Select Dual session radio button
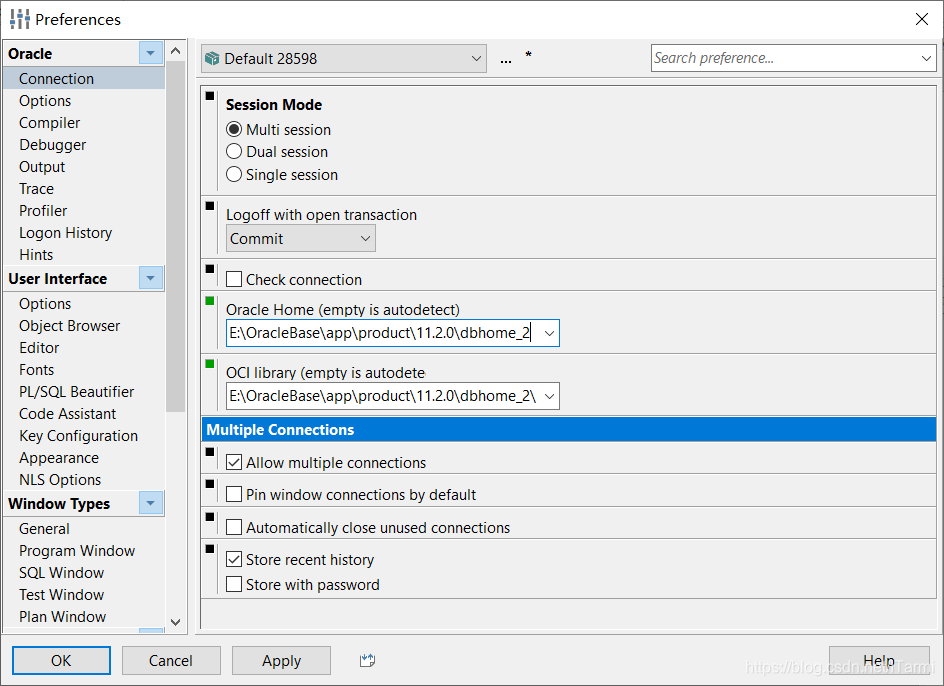 coord(234,151)
